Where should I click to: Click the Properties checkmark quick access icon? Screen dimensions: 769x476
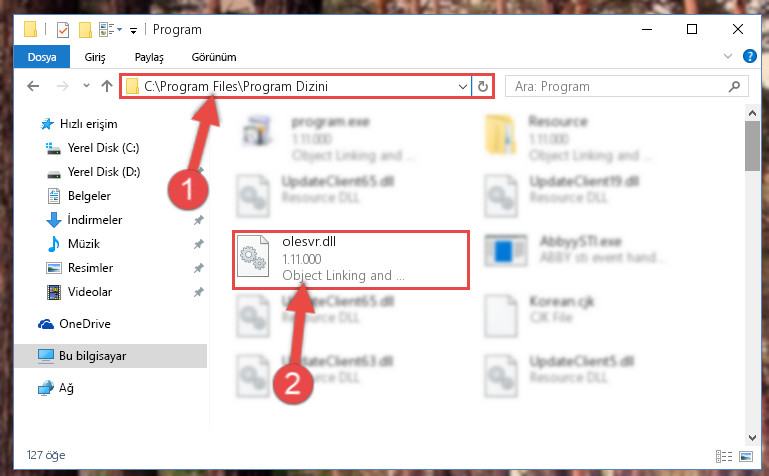point(63,30)
